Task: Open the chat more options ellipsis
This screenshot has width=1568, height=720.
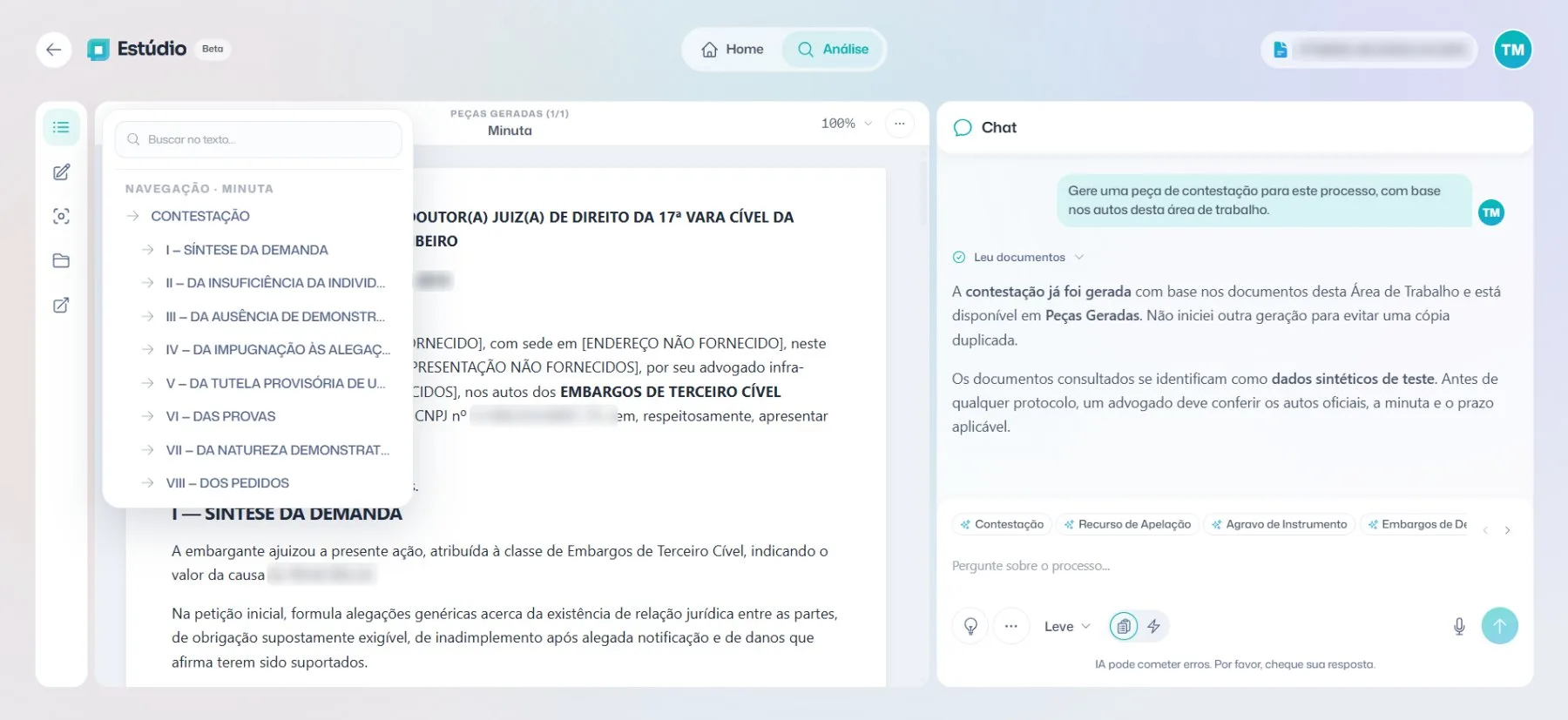Action: tap(1011, 626)
